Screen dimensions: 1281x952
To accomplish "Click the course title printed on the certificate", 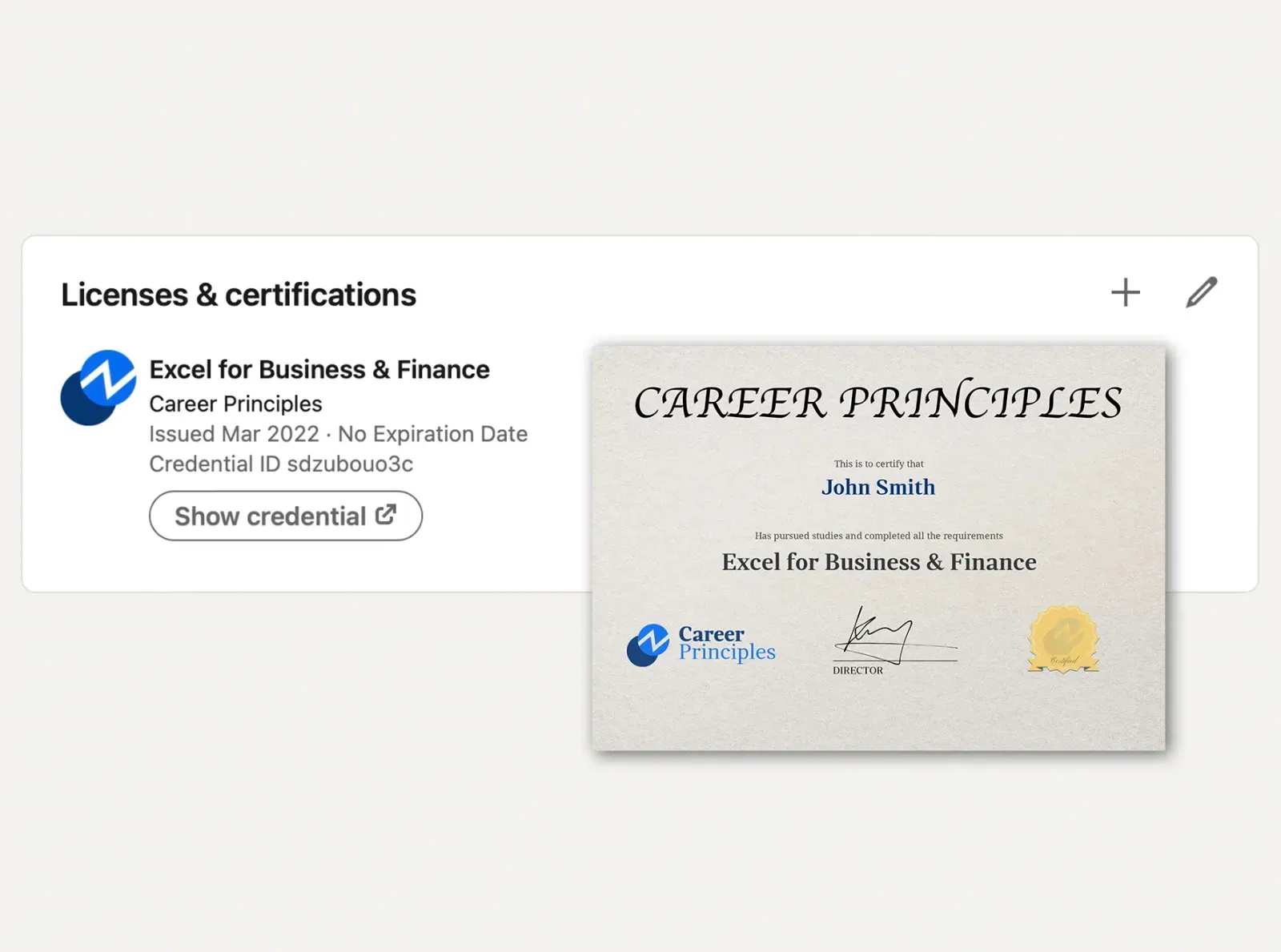I will pos(879,562).
